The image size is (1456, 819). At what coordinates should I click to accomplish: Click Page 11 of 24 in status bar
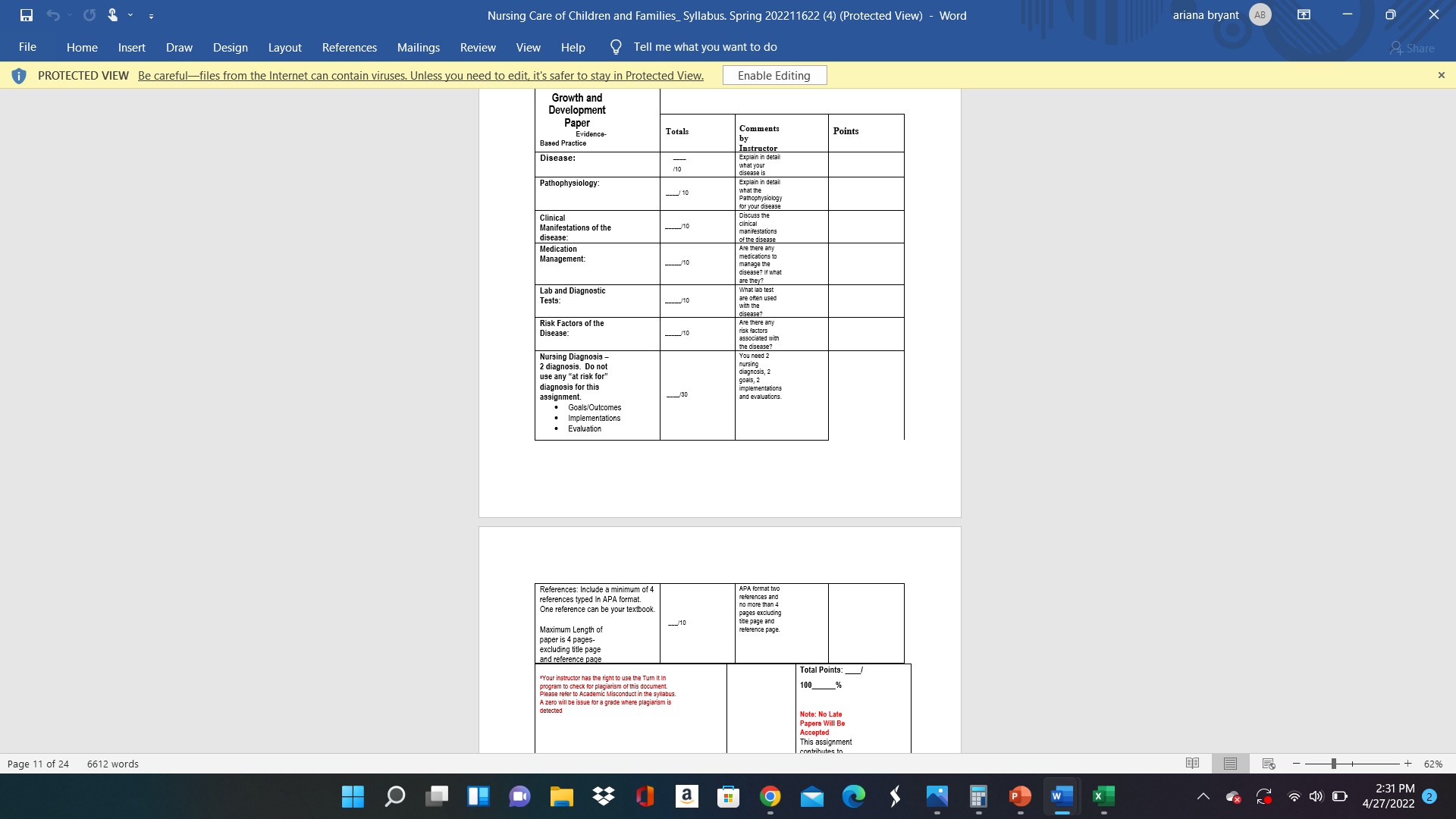[x=38, y=764]
